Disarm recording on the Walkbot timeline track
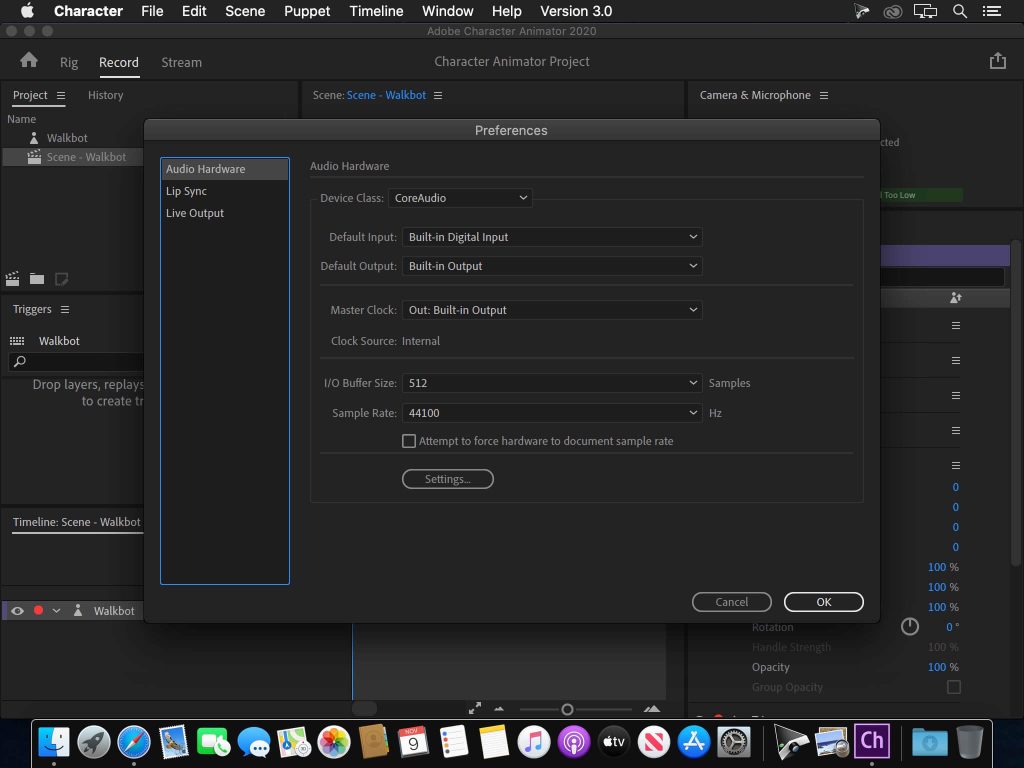The image size is (1024, 768). pos(38,610)
